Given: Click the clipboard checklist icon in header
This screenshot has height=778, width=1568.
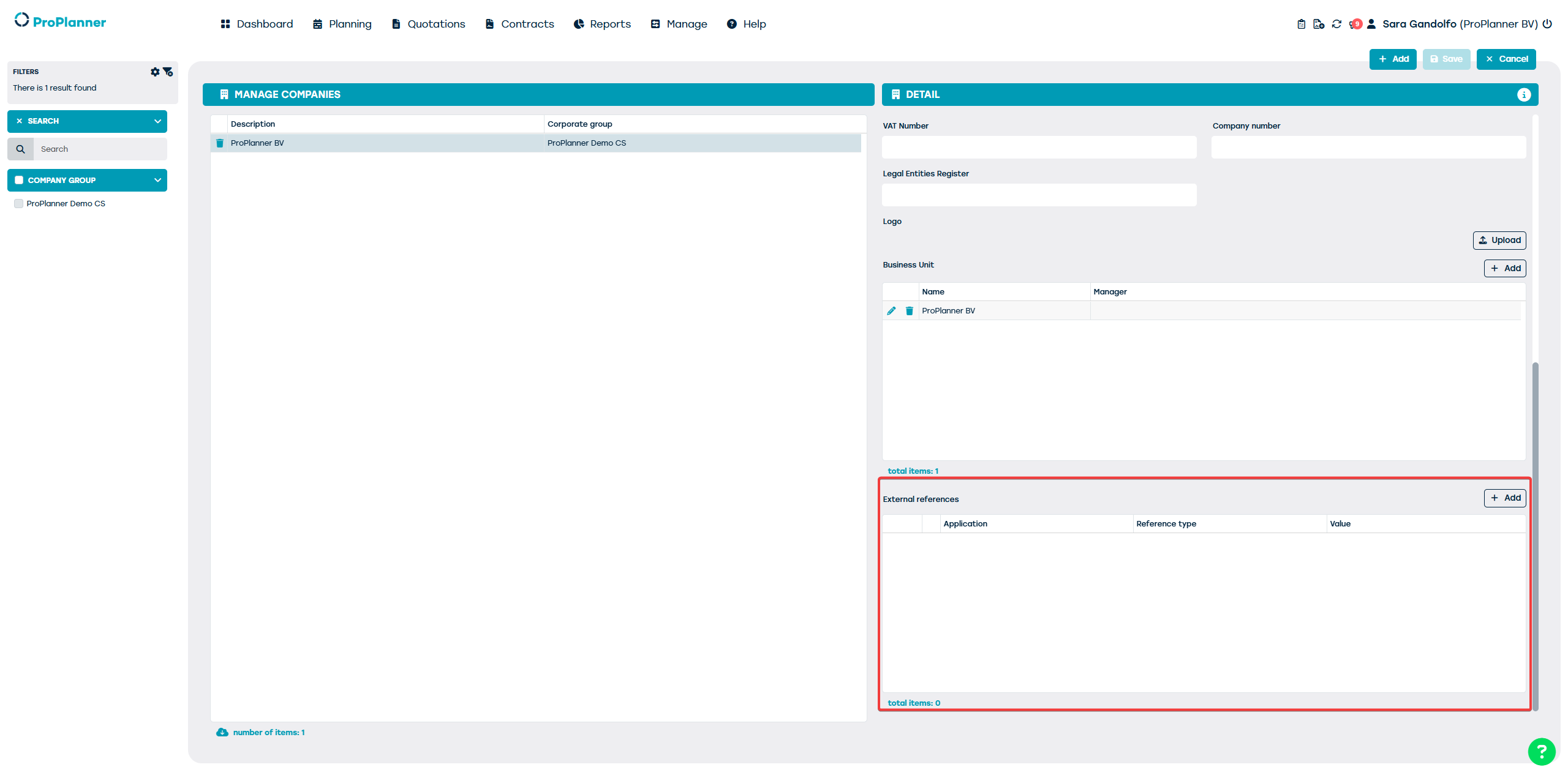Looking at the screenshot, I should coord(1301,24).
